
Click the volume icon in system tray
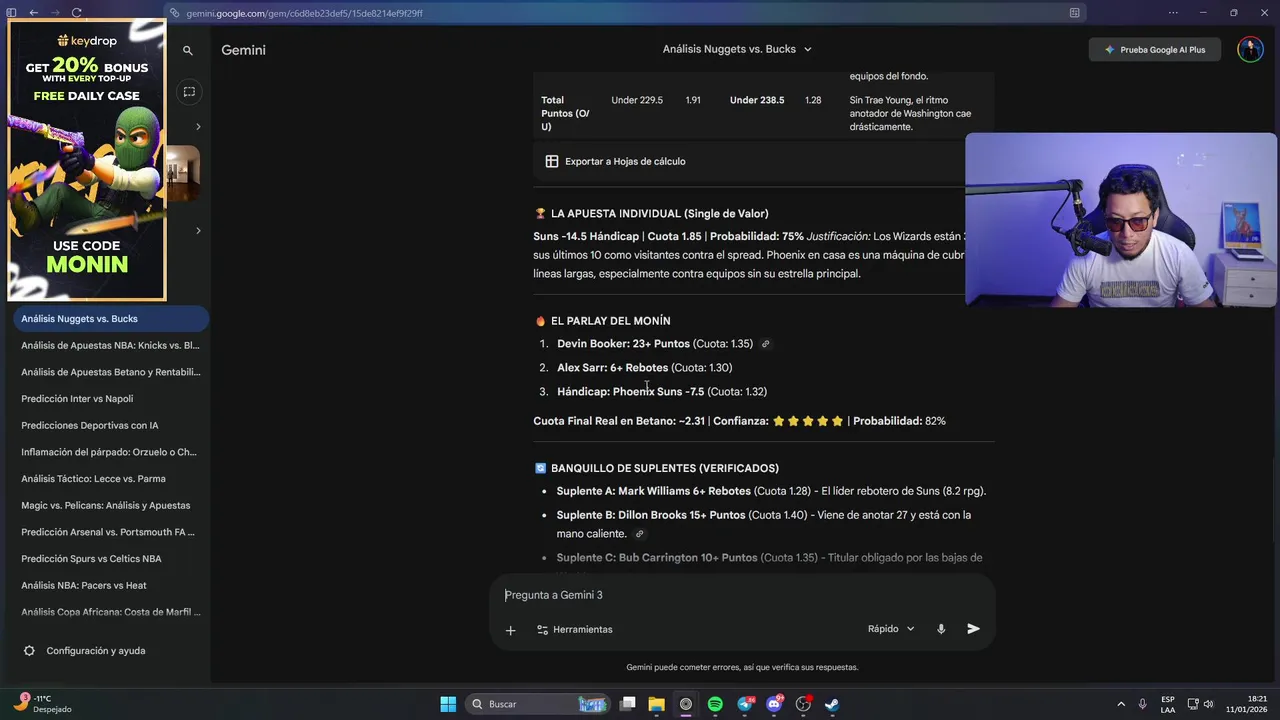coord(1209,704)
